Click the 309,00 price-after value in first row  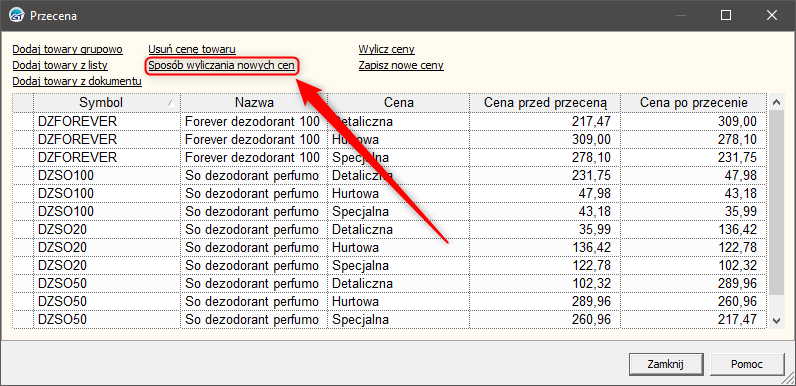736,121
